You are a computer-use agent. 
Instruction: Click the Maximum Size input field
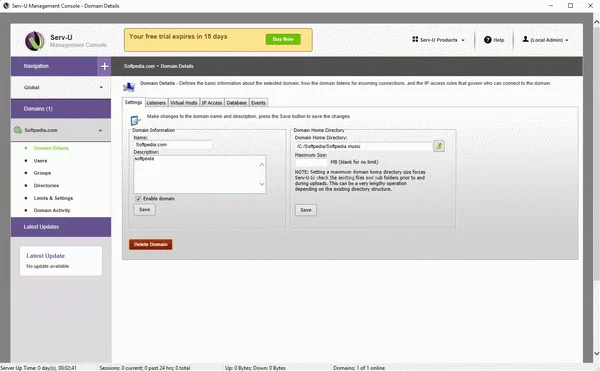[311, 162]
